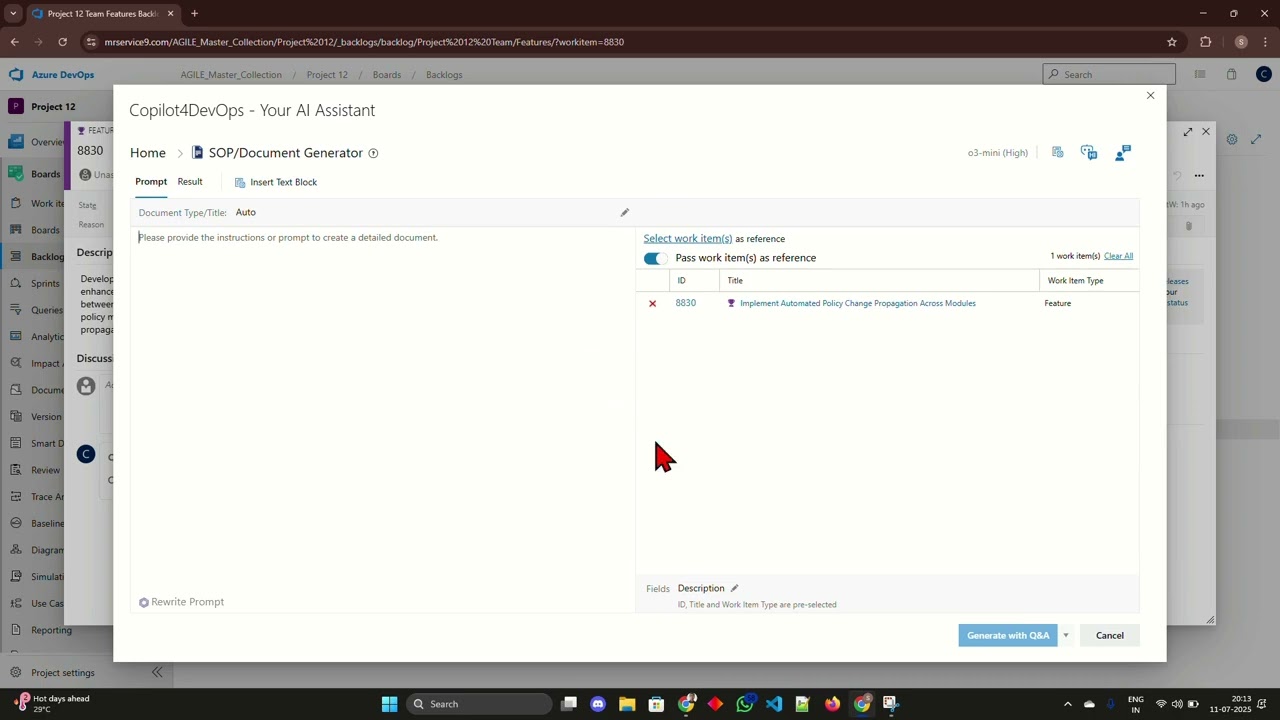Open Windows Start menu
The width and height of the screenshot is (1280, 720).
click(389, 704)
